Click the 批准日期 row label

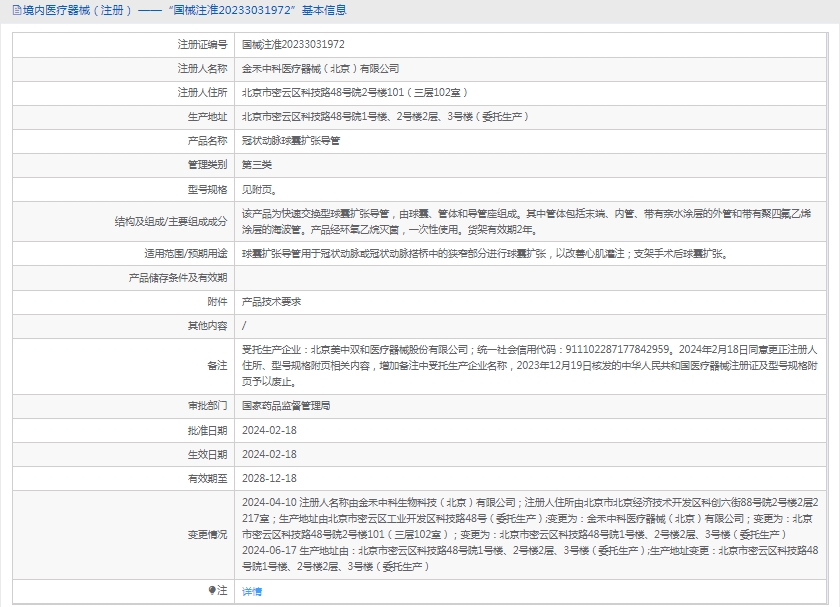click(207, 430)
